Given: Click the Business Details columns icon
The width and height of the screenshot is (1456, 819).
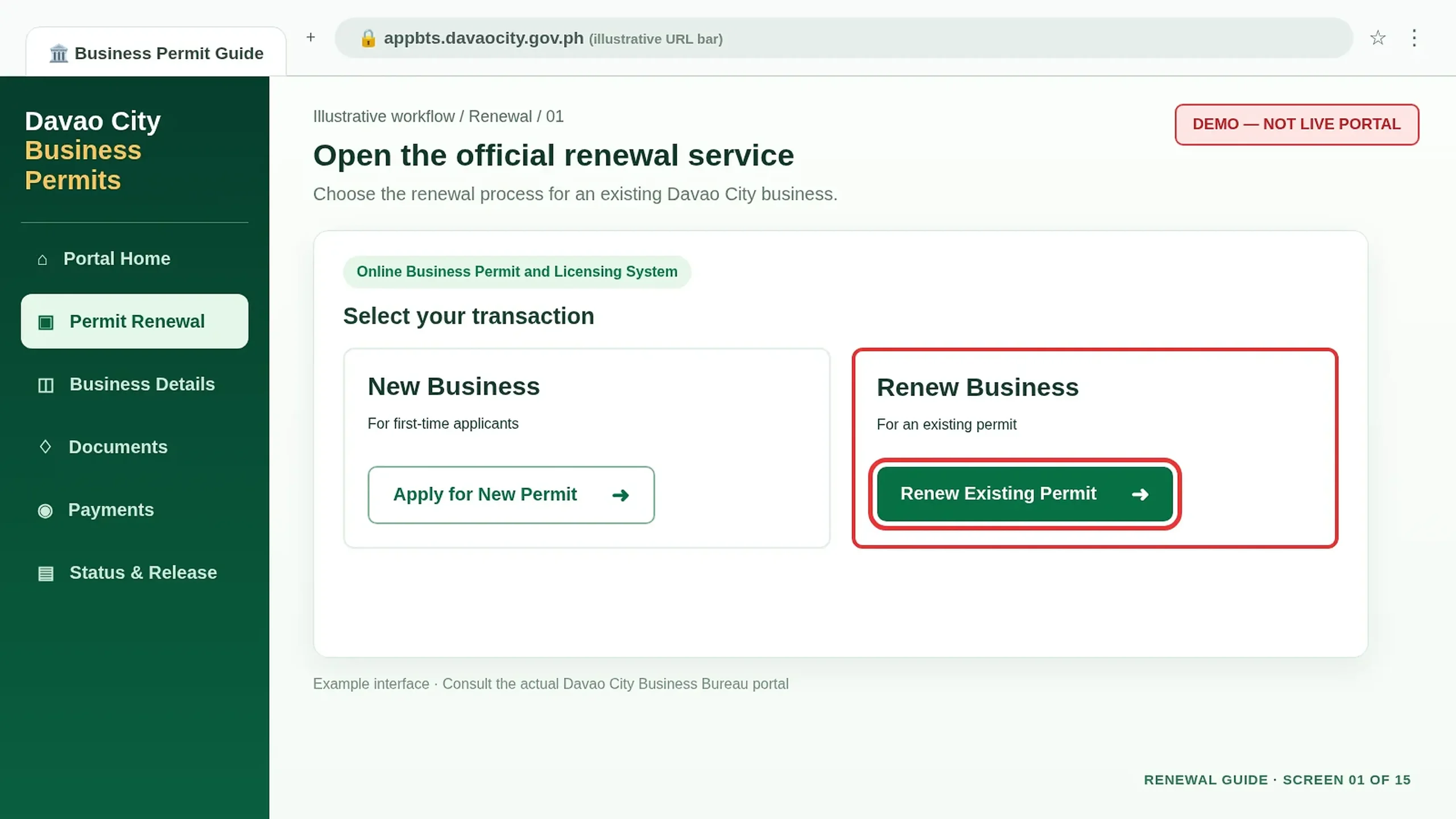Looking at the screenshot, I should [x=45, y=386].
